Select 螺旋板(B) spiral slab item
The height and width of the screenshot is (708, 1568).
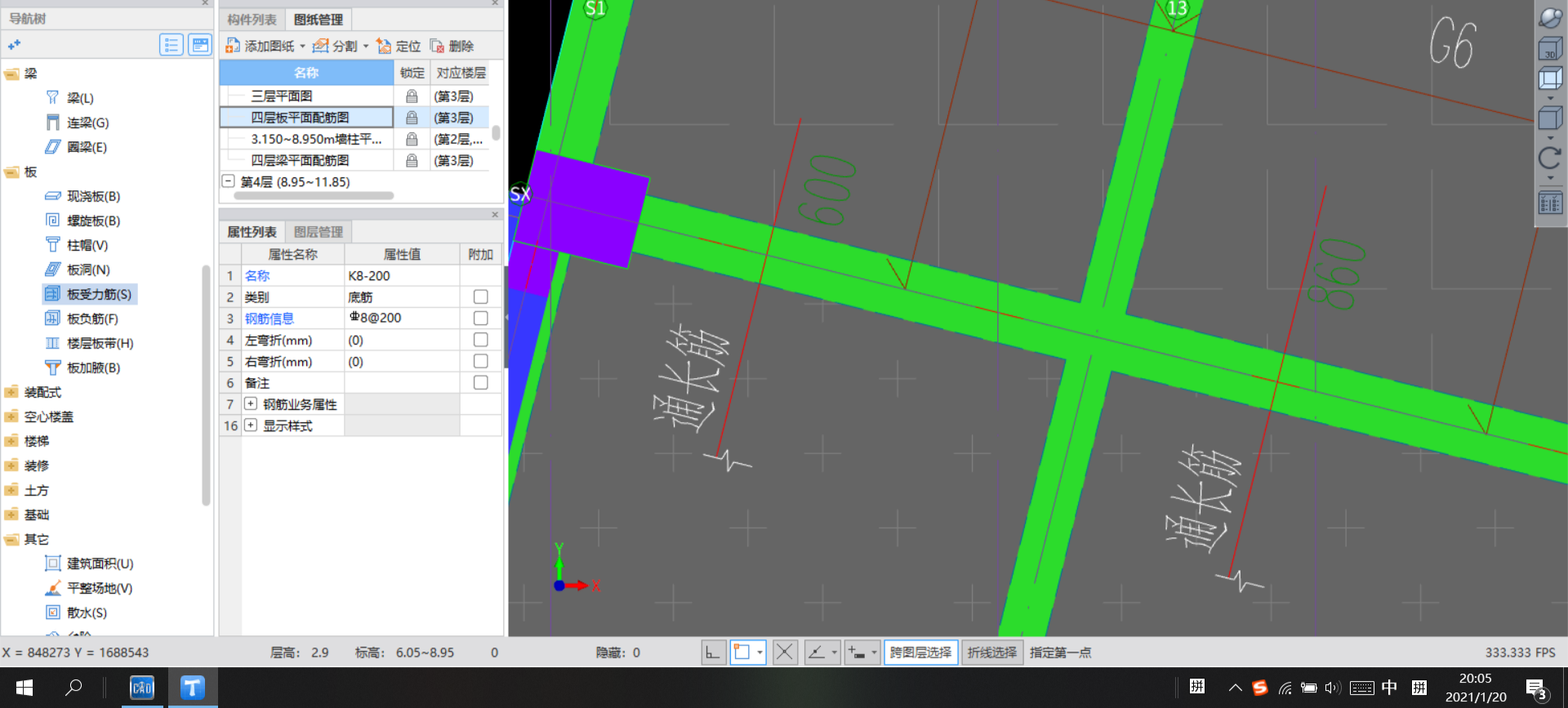click(x=82, y=220)
